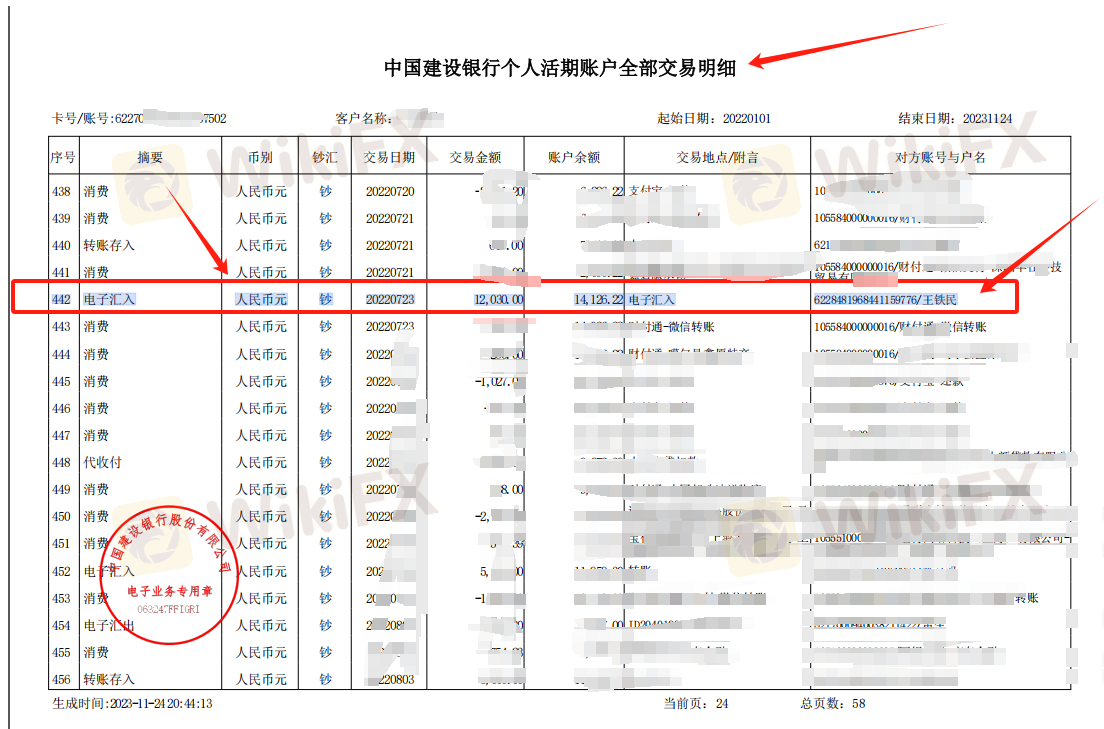Click 人民币元 in highlighted row 442
Screen dimensions: 1104x729
pyautogui.click(x=261, y=299)
